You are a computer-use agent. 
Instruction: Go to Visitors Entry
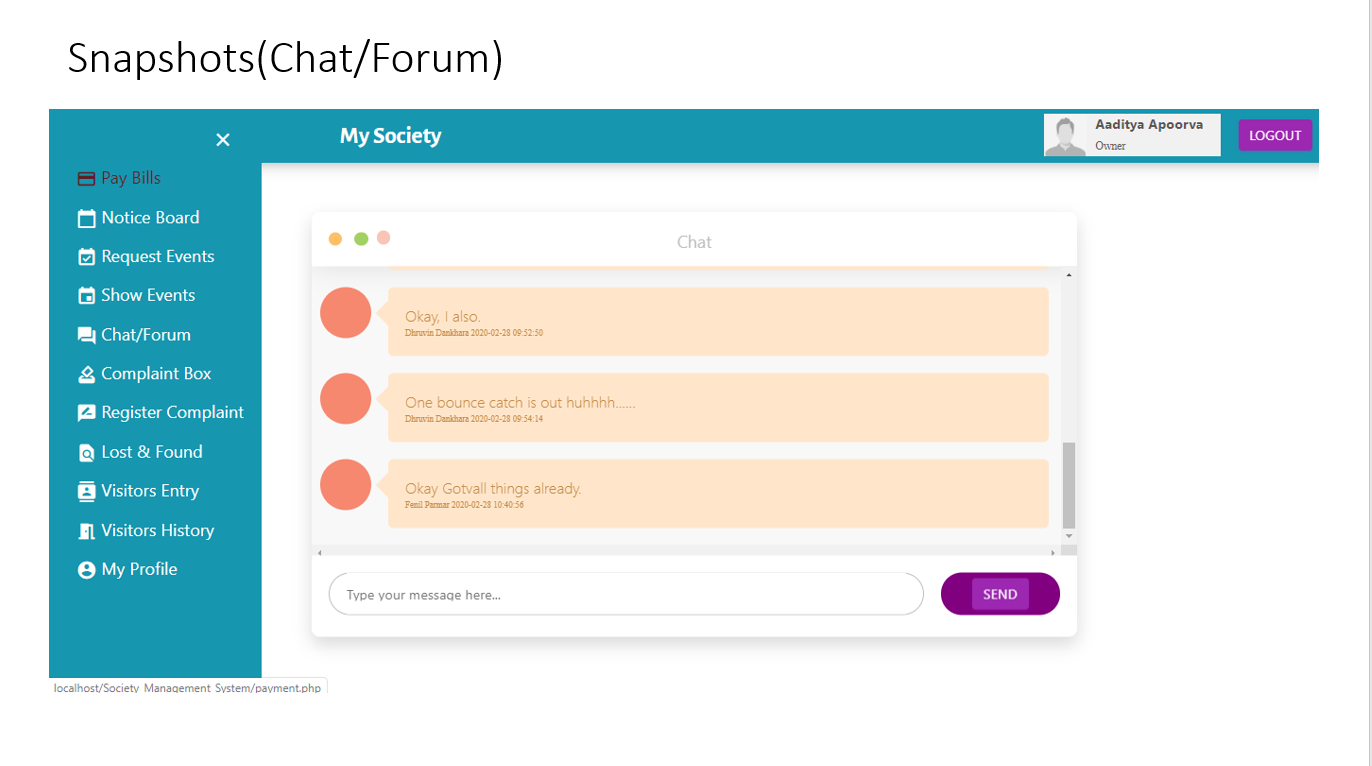pos(150,491)
